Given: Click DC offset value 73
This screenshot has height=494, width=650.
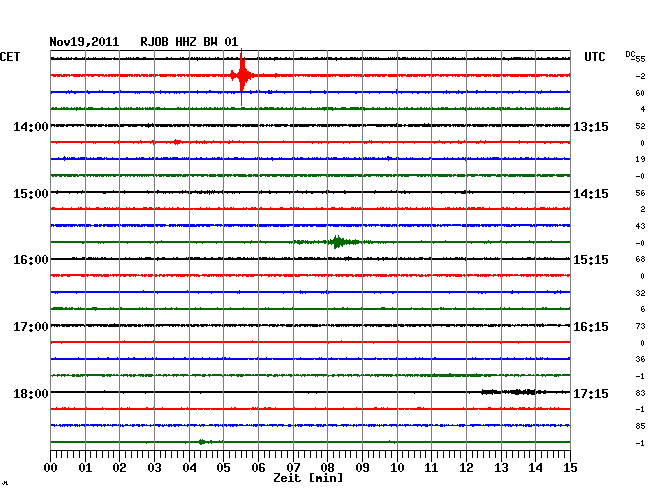Looking at the screenshot, I should tap(640, 326).
